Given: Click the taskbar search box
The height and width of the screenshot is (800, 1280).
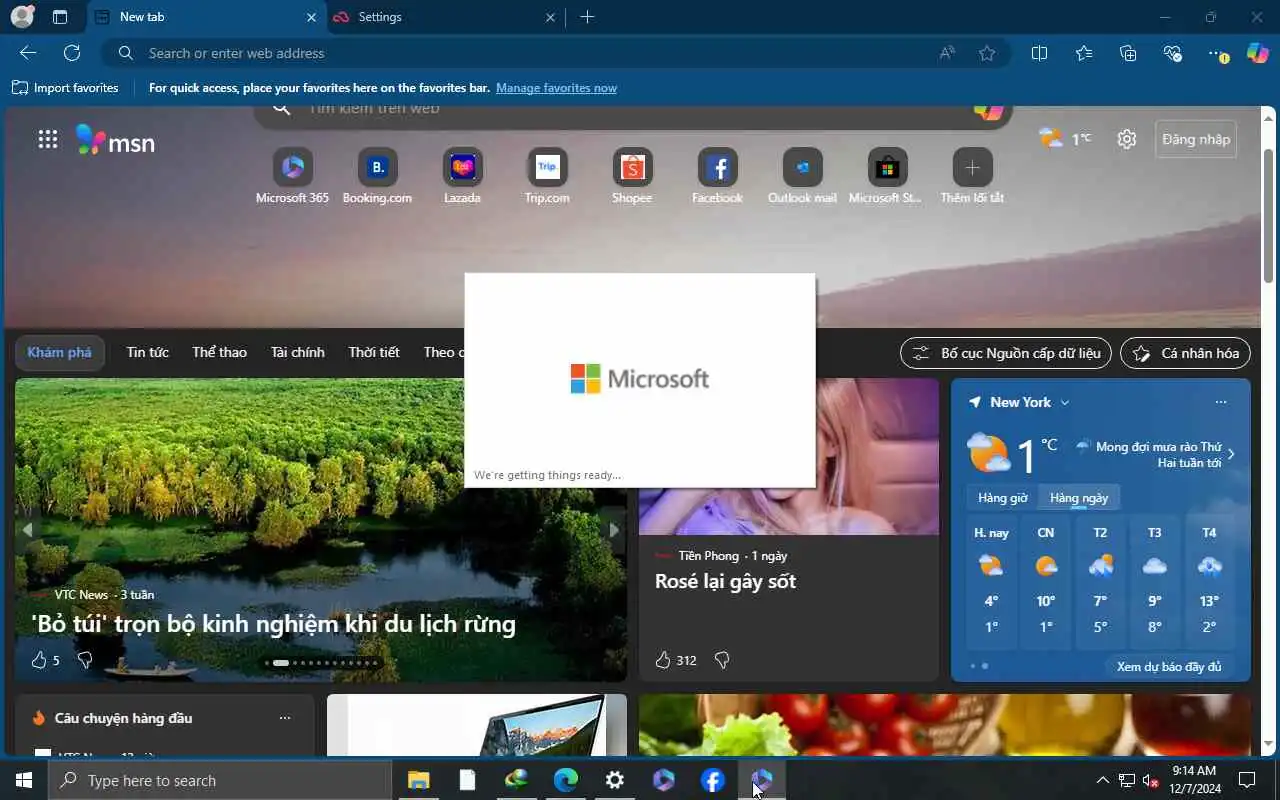Looking at the screenshot, I should point(220,780).
